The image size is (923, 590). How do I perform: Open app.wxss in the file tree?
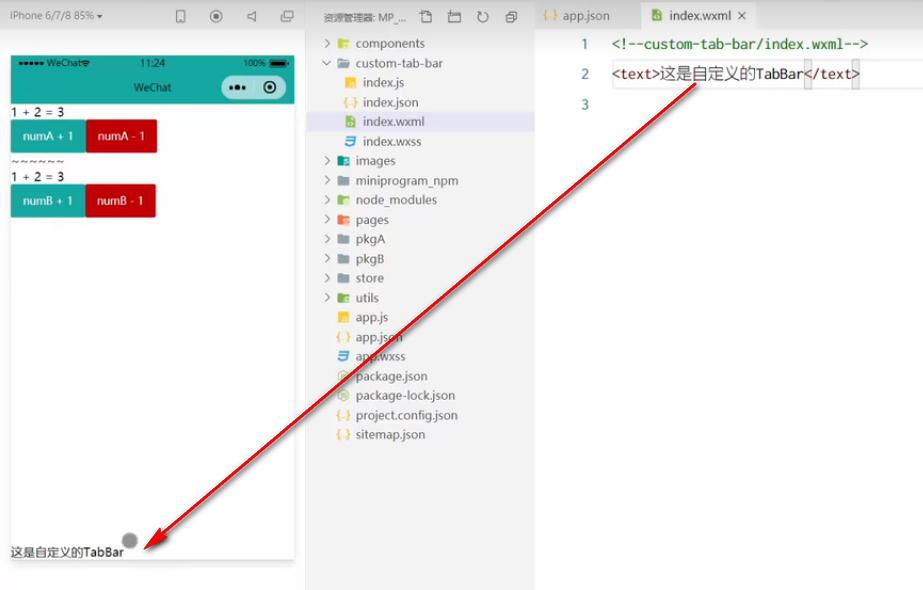click(380, 356)
